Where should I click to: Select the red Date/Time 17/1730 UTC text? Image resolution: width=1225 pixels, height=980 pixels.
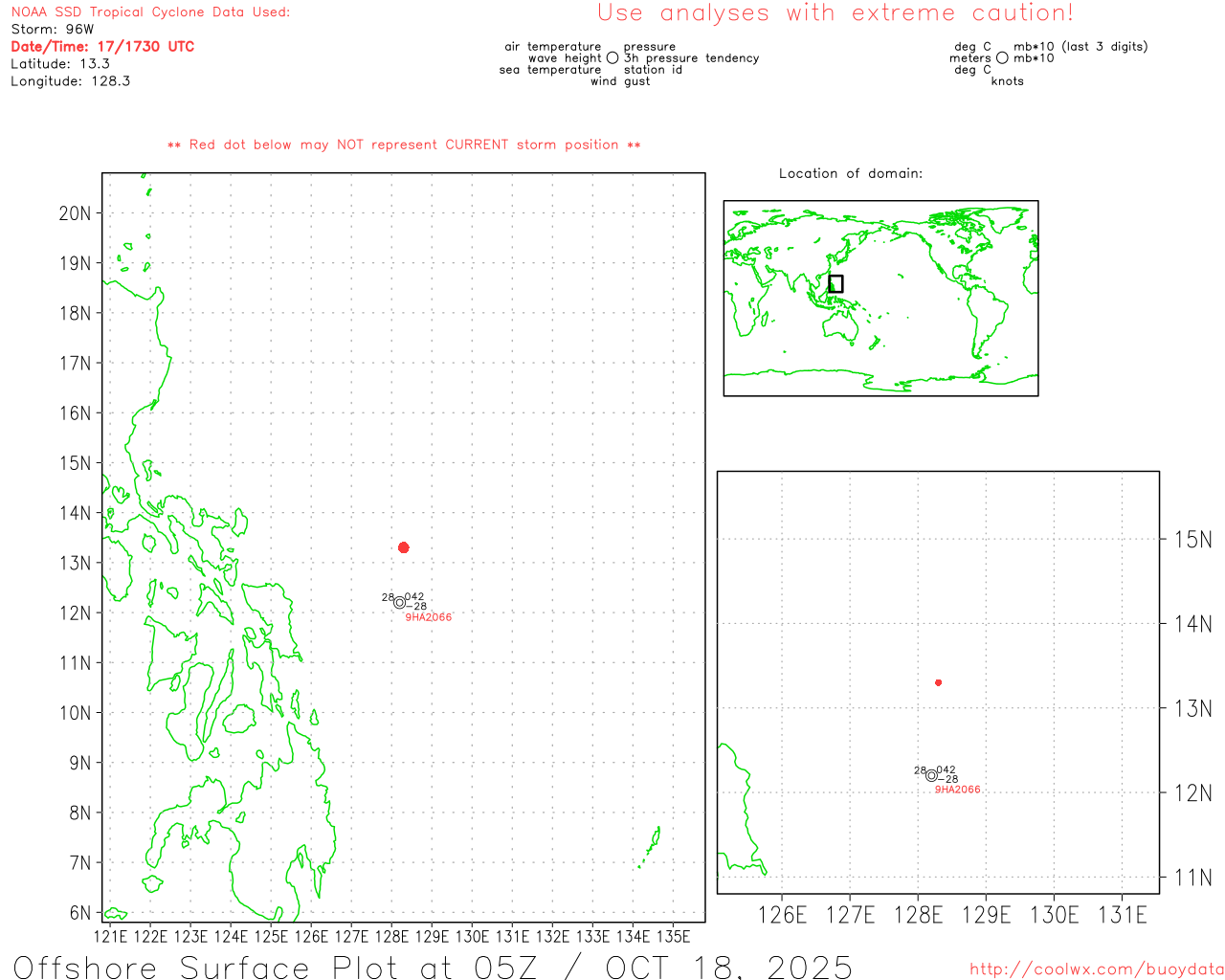(102, 46)
